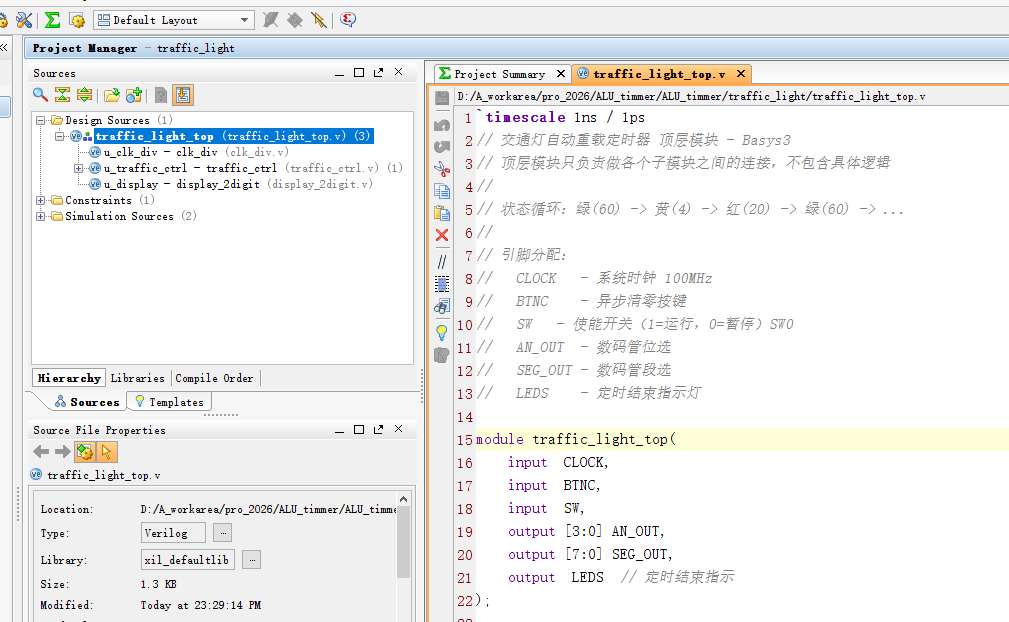
Task: Click browse button next to xil_defaultlib
Action: coord(252,560)
